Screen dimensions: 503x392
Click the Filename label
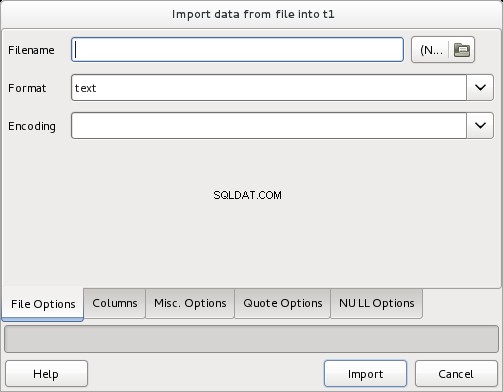click(31, 50)
